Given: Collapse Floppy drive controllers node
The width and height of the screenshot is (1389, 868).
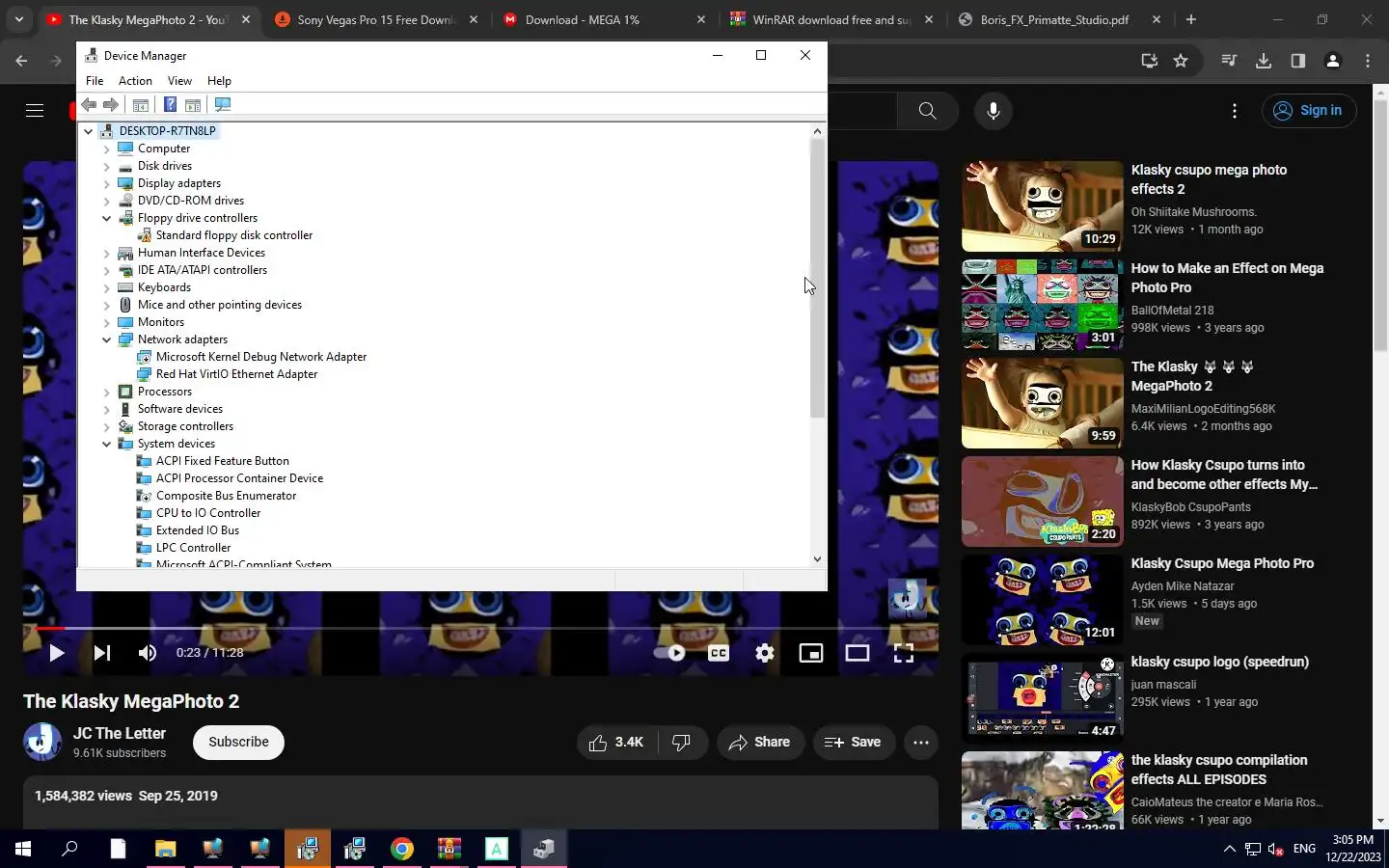Looking at the screenshot, I should tap(106, 218).
